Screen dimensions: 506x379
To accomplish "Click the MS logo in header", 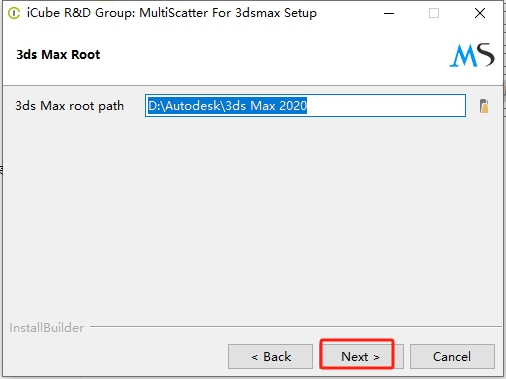I will coord(472,55).
